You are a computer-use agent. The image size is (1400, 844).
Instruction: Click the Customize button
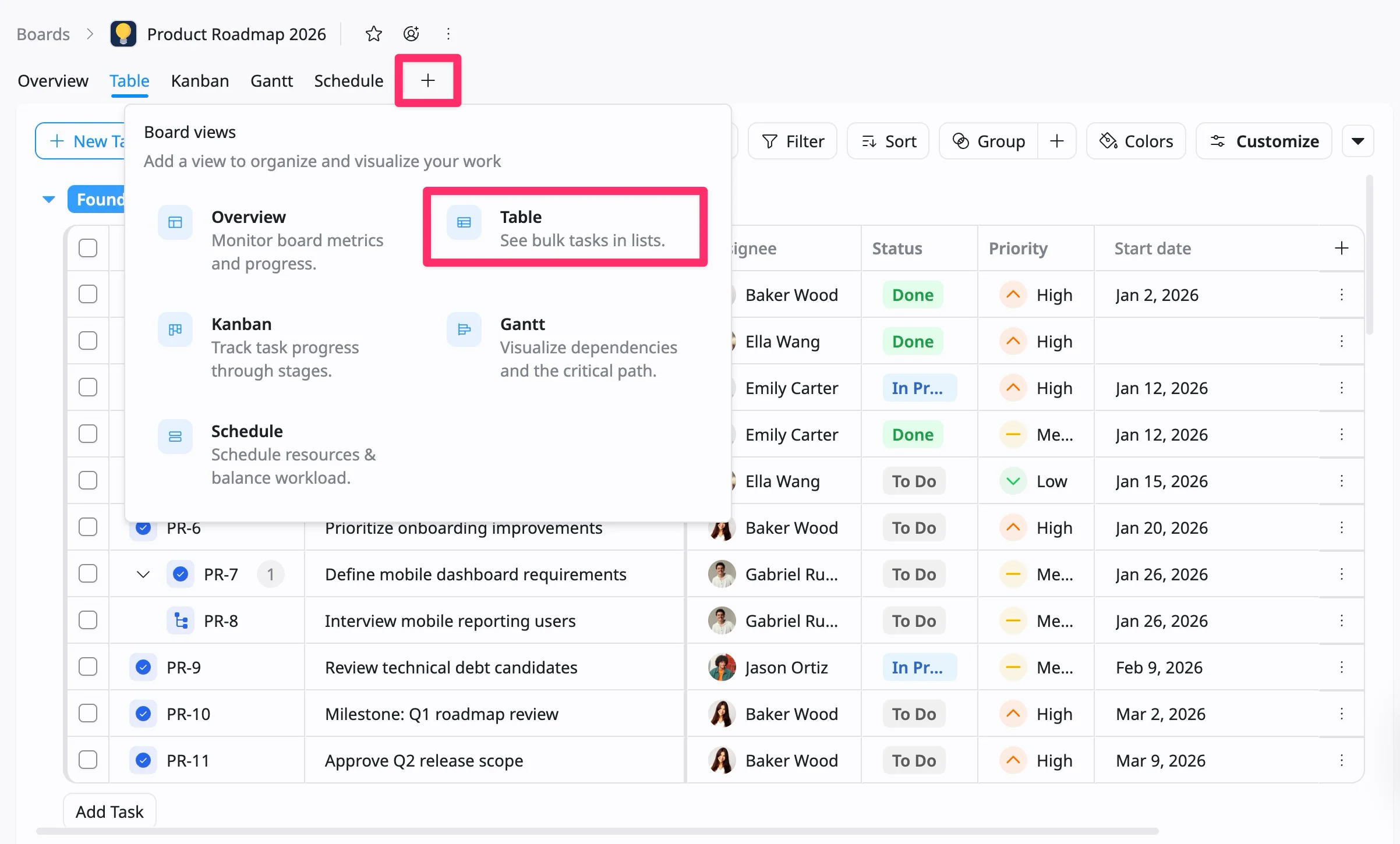(x=1264, y=141)
